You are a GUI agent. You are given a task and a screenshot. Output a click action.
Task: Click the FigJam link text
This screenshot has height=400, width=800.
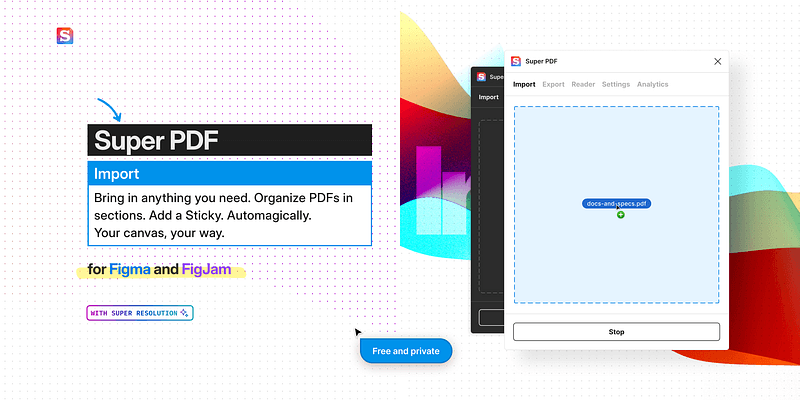206,269
